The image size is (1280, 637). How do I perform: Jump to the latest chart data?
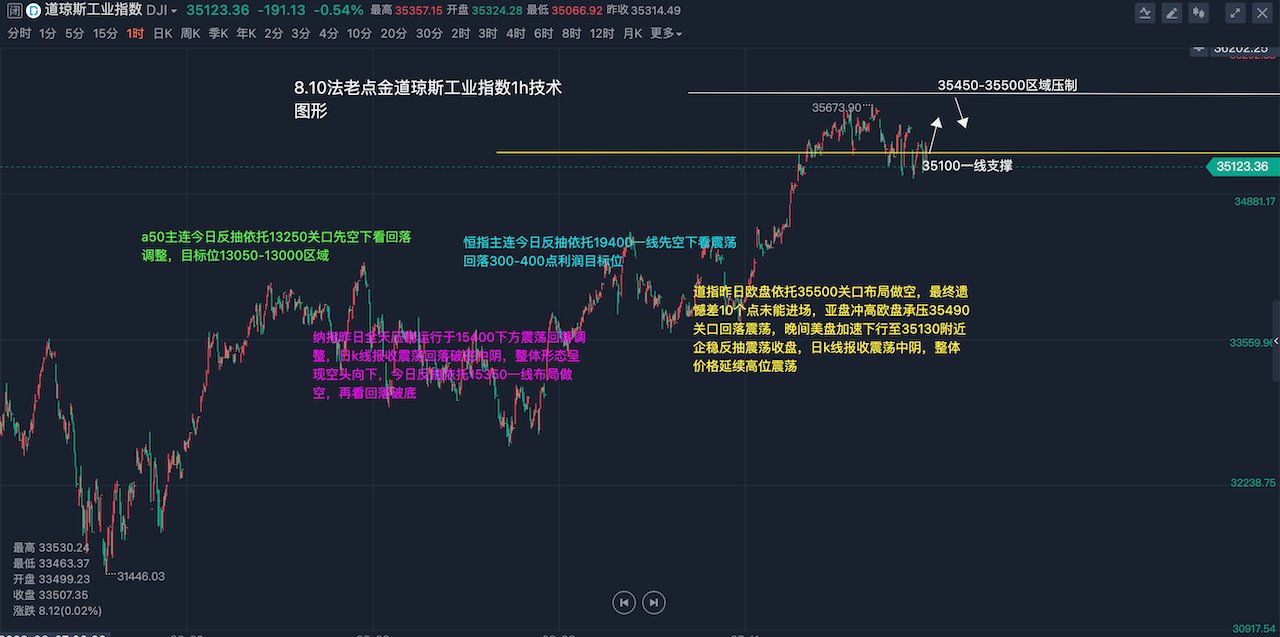tap(653, 602)
